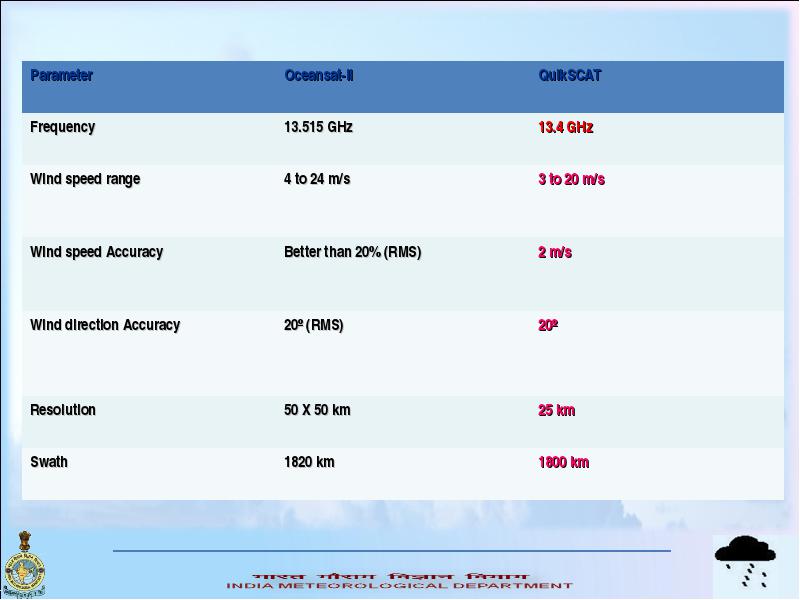The width and height of the screenshot is (800, 600).
Task: Select the '1800 km' value
Action: point(564,462)
